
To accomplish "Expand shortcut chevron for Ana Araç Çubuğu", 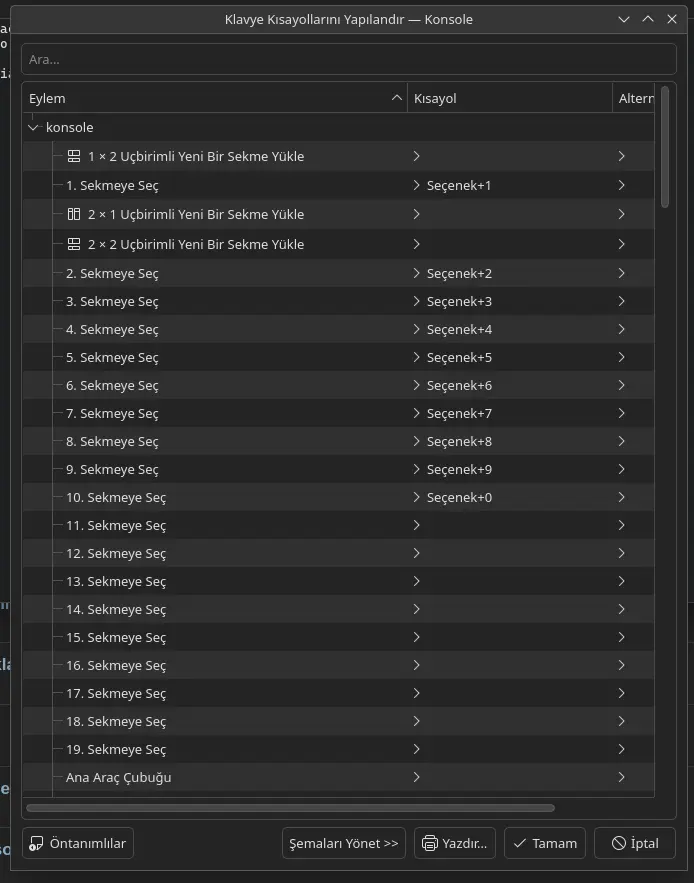I will (x=416, y=777).
